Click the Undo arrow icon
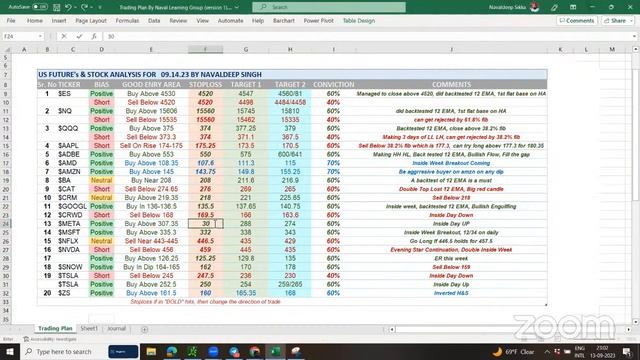 point(68,7)
